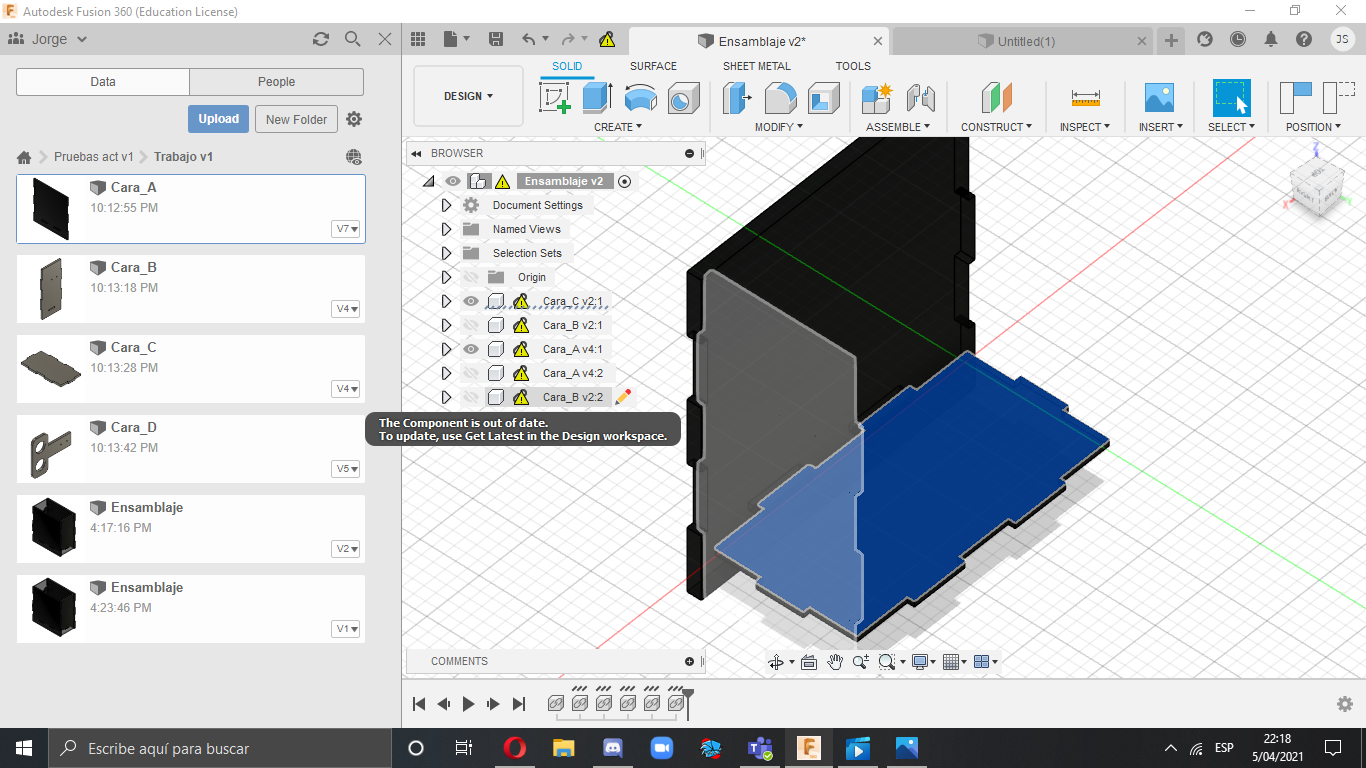
Task: Jump to the timeline beginning
Action: [420, 704]
